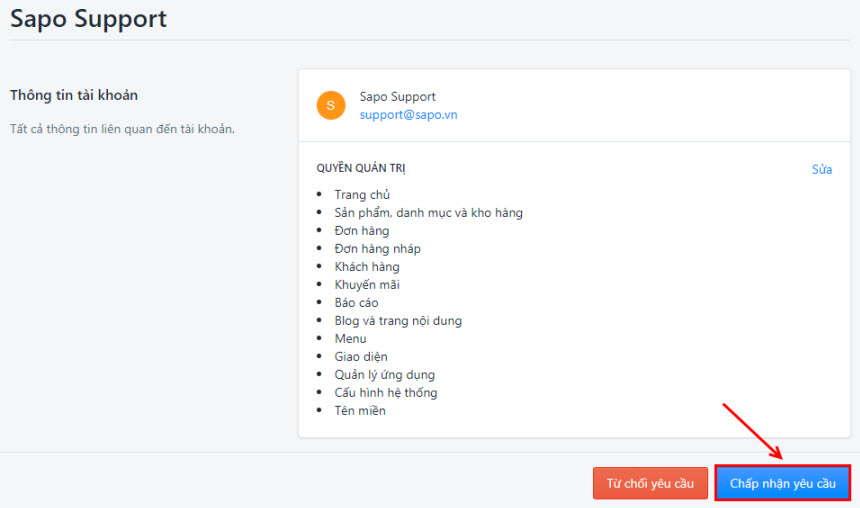Select the Khách hàng permission item
Viewport: 860px width, 508px height.
click(x=367, y=267)
